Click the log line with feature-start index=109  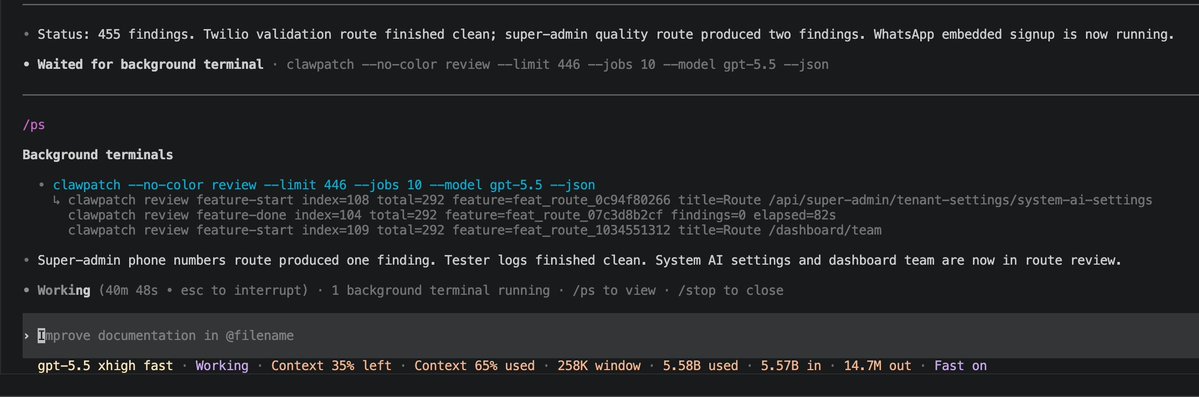pyautogui.click(x=475, y=230)
